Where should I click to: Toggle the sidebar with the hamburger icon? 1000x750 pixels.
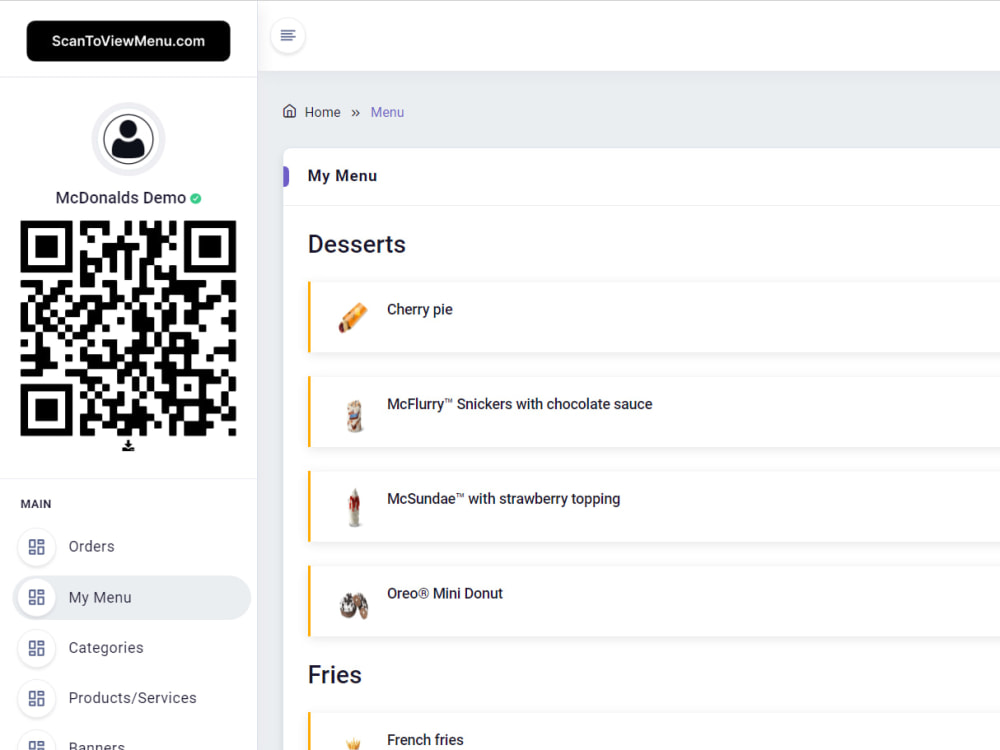coord(288,35)
